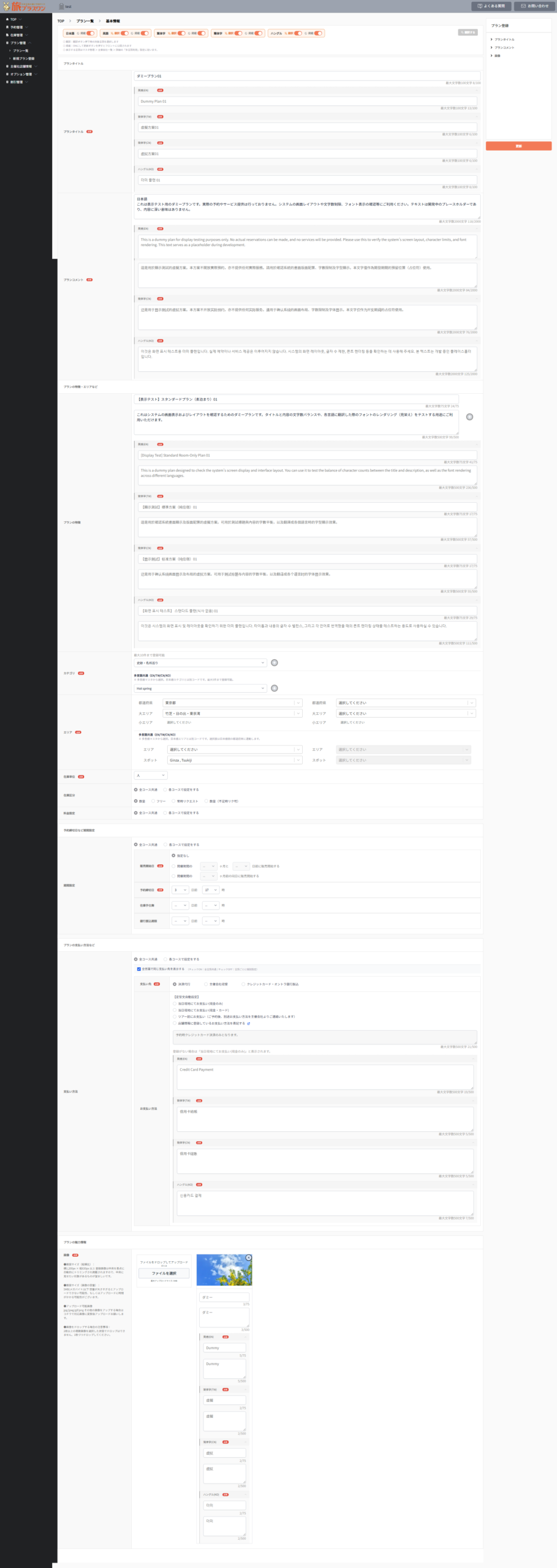This screenshot has height=1568, width=557.
Task: Open よくある質問 in the header
Action: pos(491,6)
